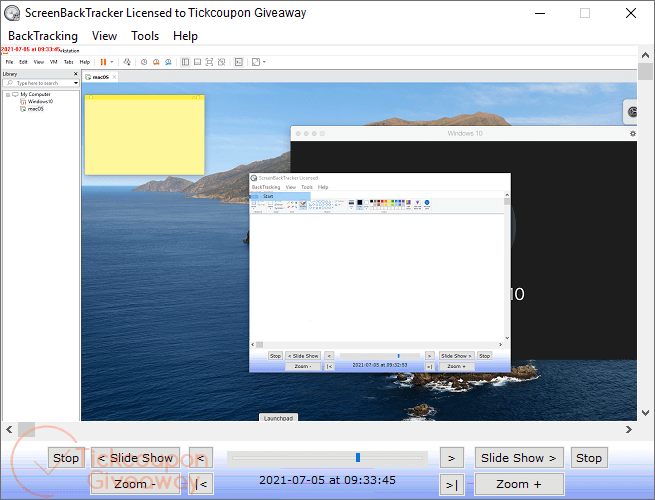
Task: Select the Windows10 VM in the library tree
Action: pyautogui.click(x=40, y=102)
